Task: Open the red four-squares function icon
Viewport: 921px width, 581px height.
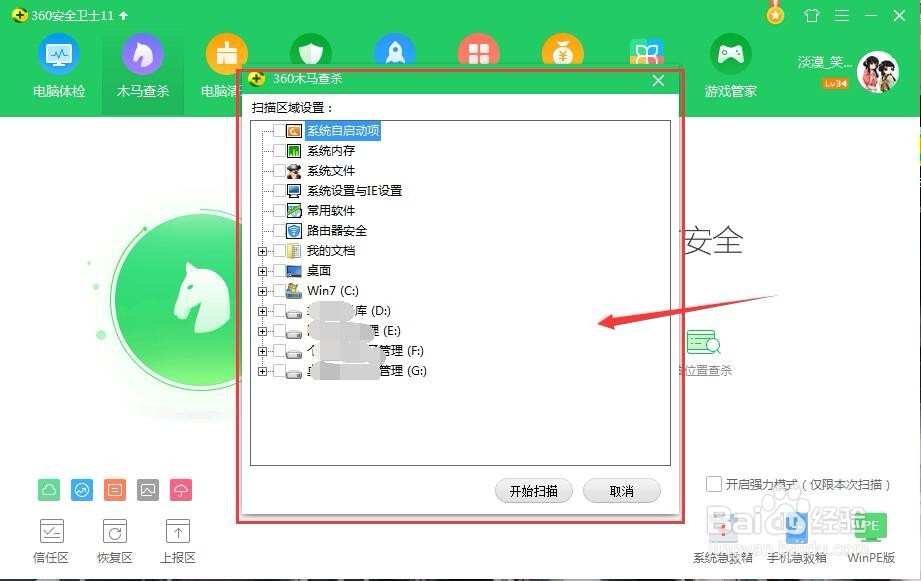Action: [479, 51]
